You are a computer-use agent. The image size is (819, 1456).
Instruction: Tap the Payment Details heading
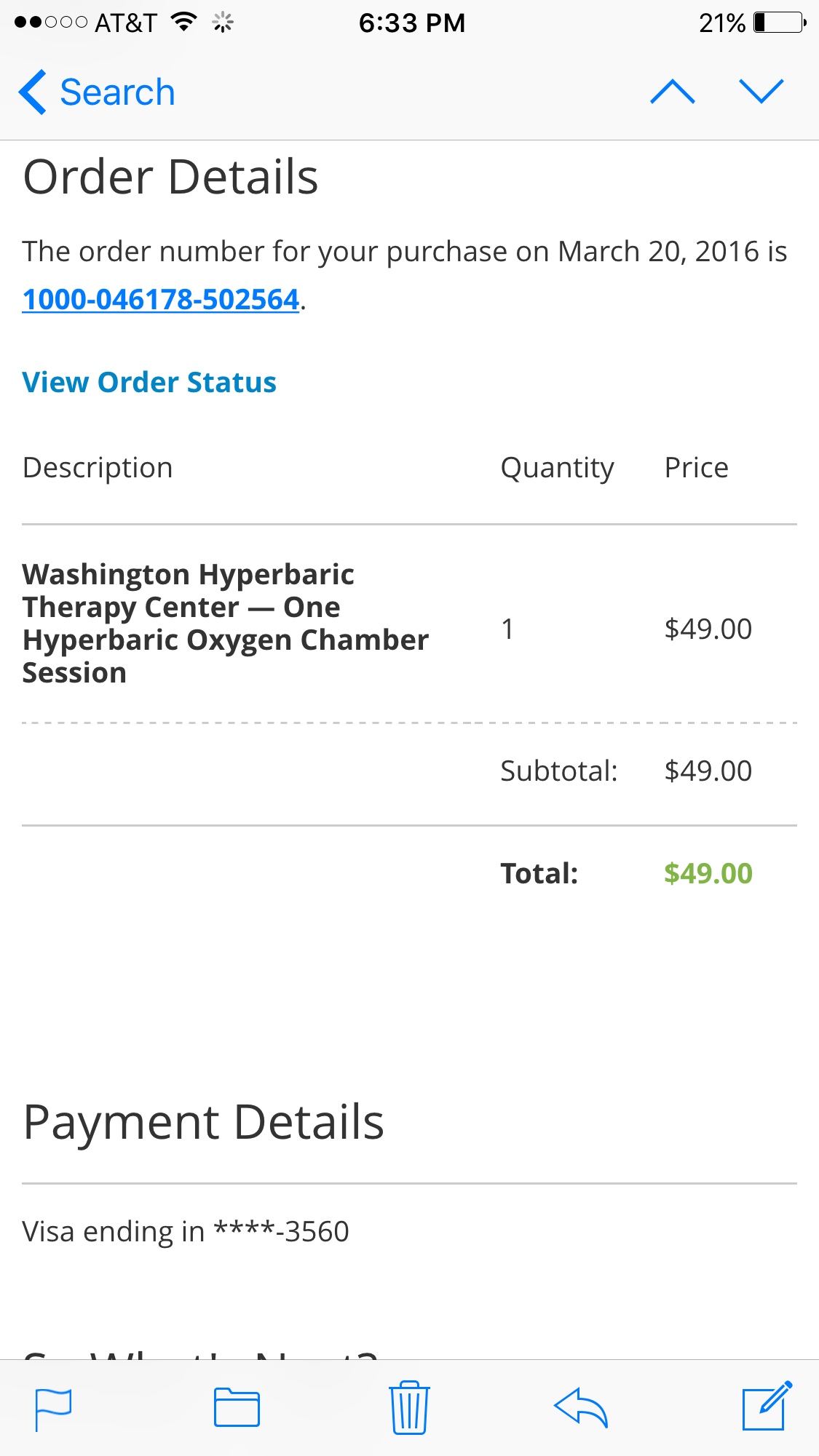(x=203, y=1121)
